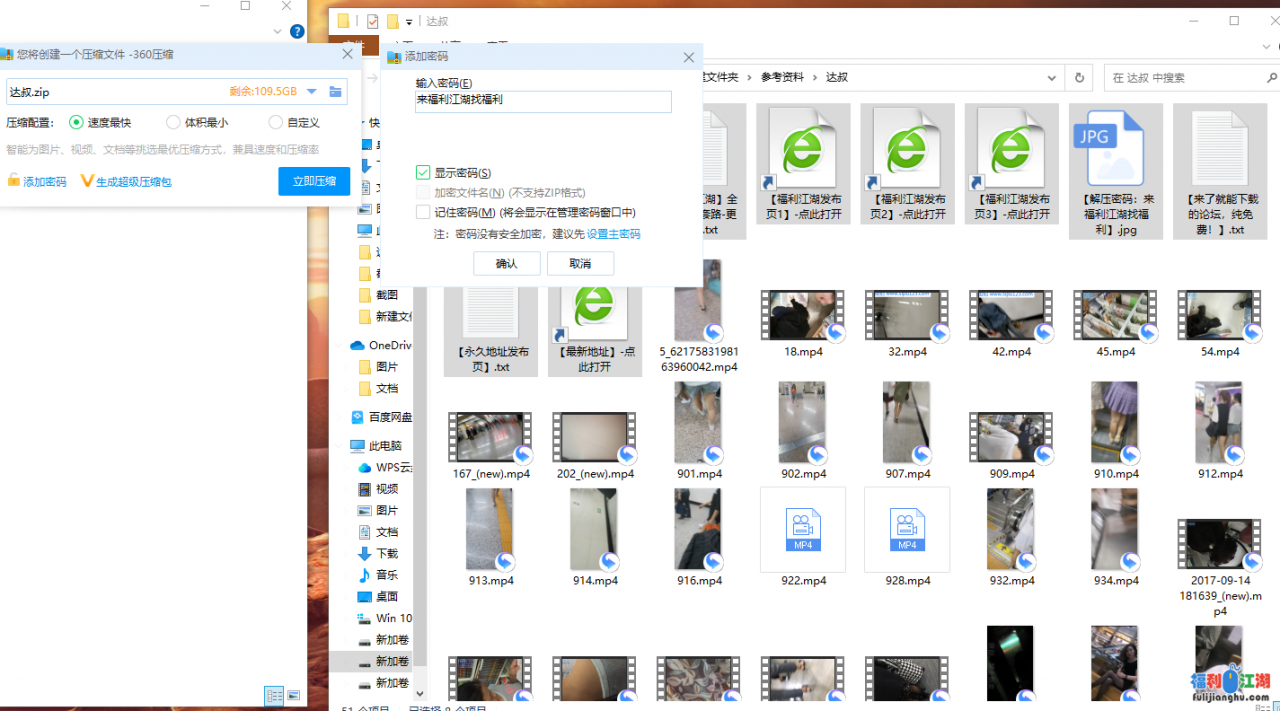Screen dimensions: 1280x711
Task: Click the V icon for 生成超级压缩包
Action: [x=87, y=181]
